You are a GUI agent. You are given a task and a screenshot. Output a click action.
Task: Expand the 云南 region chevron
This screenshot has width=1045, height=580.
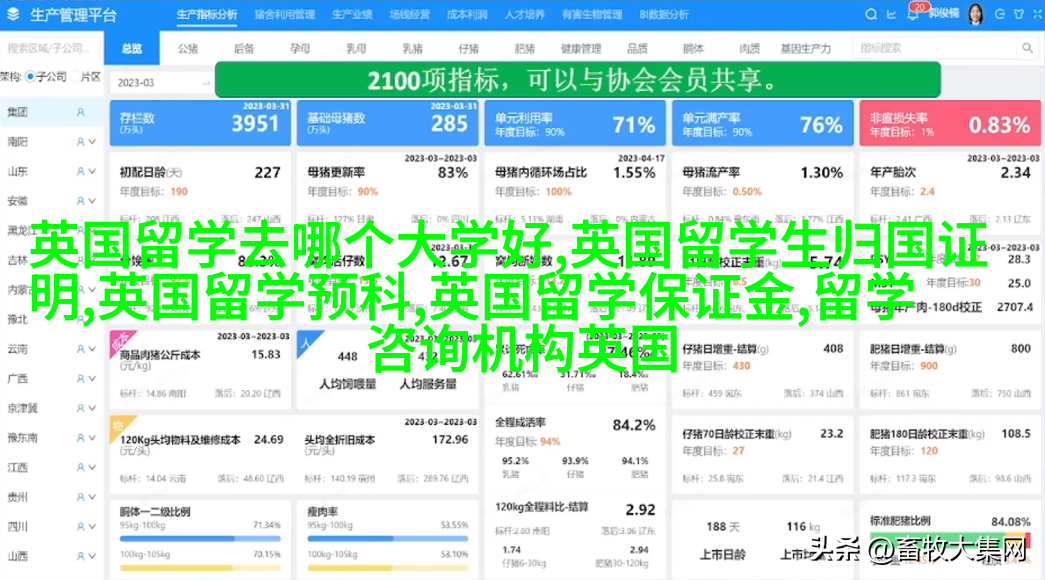tap(92, 349)
